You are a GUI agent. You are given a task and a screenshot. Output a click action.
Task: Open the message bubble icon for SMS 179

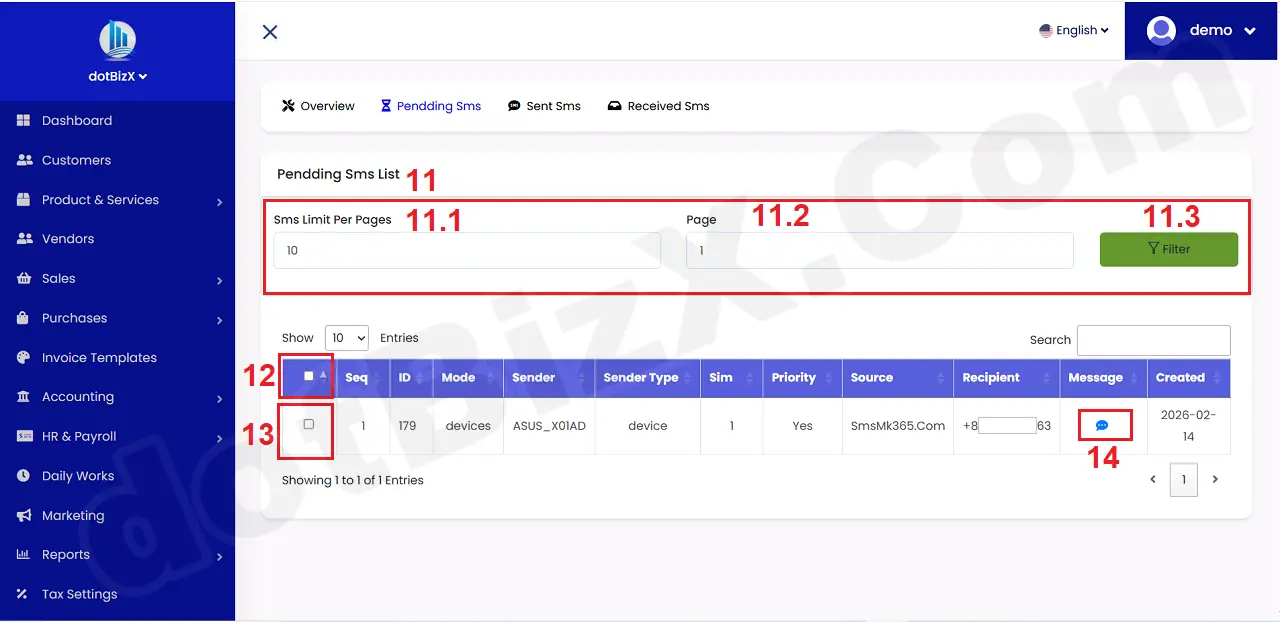[x=1103, y=424]
